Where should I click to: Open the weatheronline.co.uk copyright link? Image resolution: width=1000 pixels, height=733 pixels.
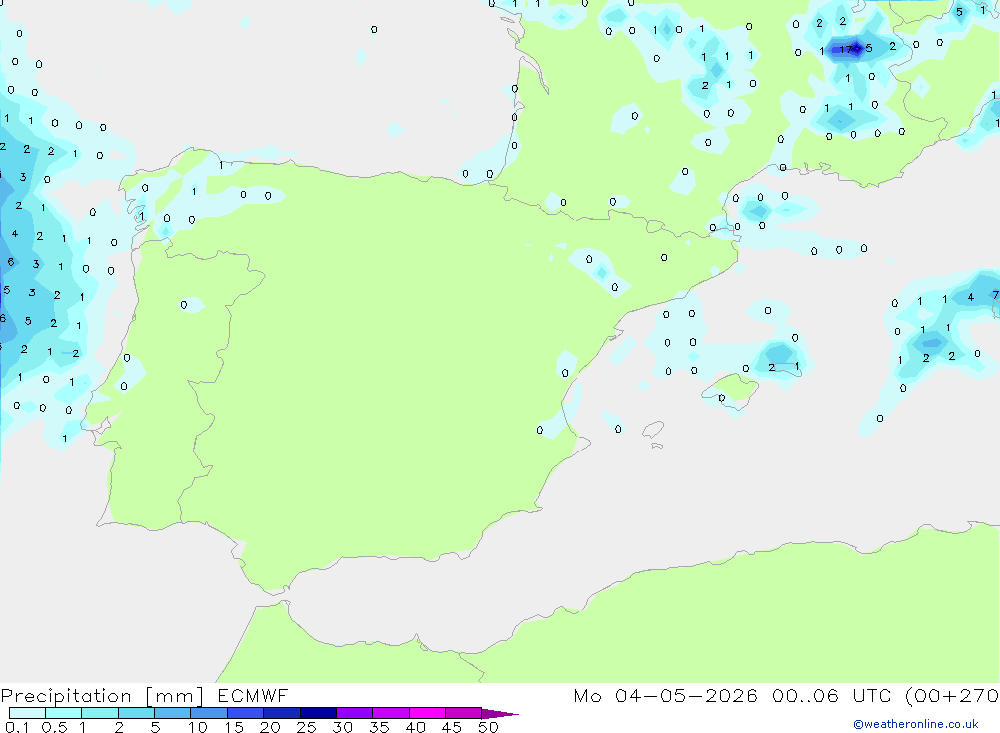click(x=916, y=724)
